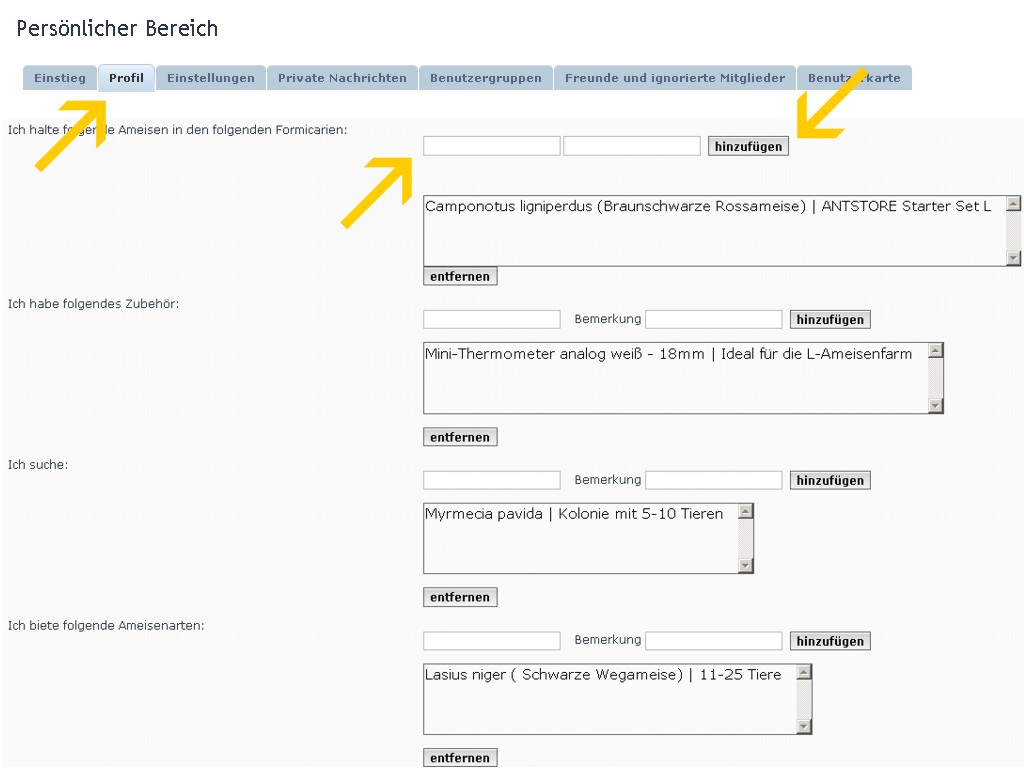
Task: Remove the selected Camponotus ligniperdus entry with entfernen
Action: [460, 276]
